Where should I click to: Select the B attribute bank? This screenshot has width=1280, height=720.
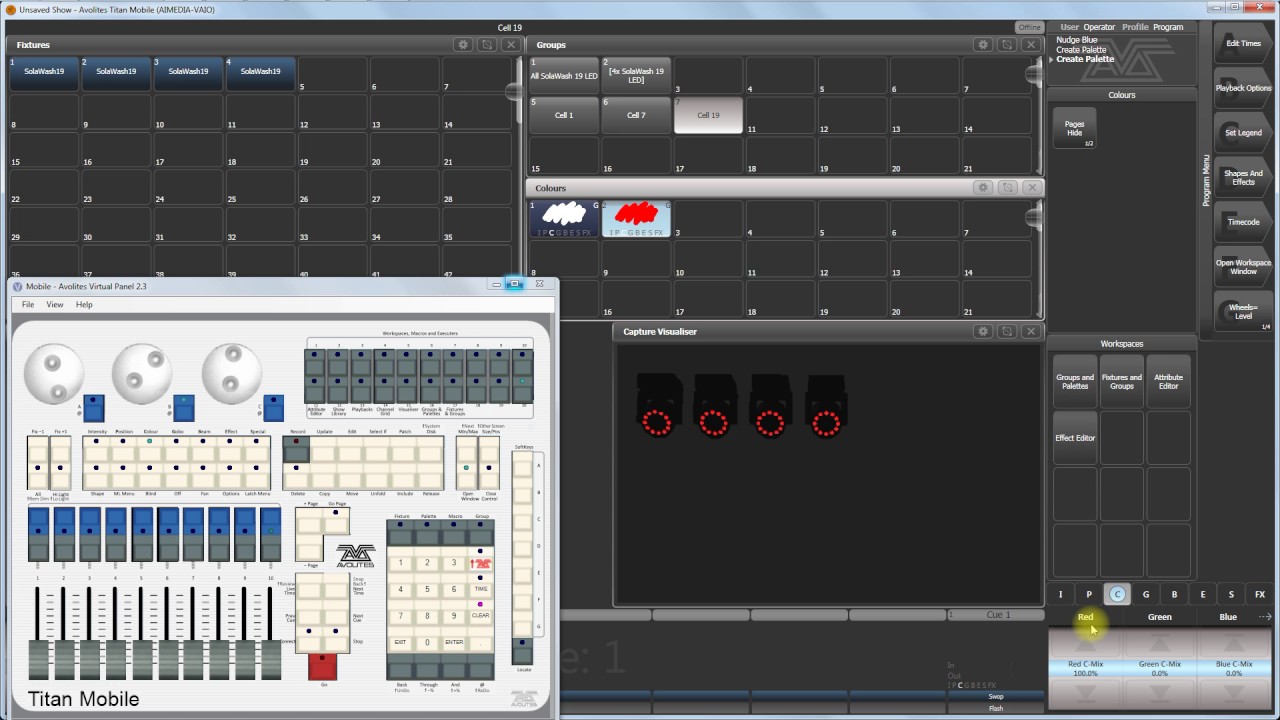coord(1174,594)
